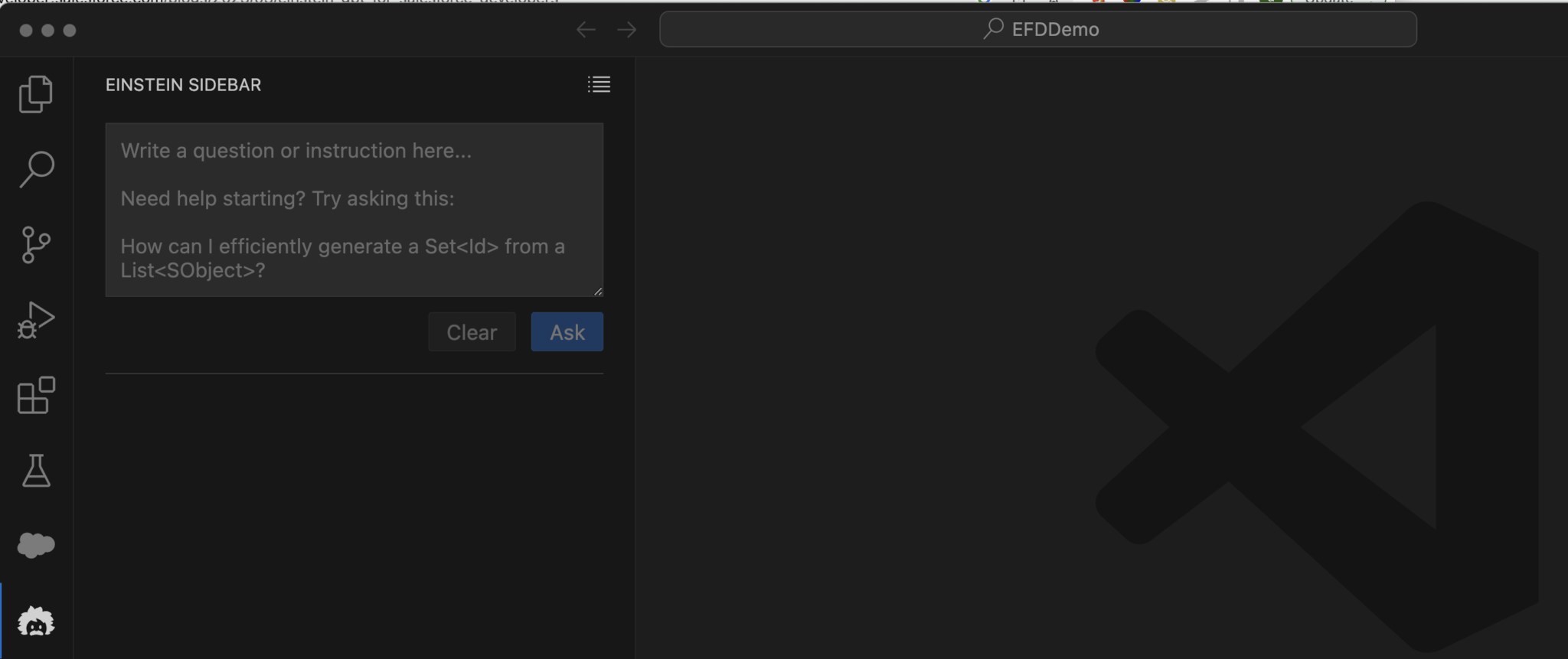Open the Run and Debug view

tap(36, 320)
